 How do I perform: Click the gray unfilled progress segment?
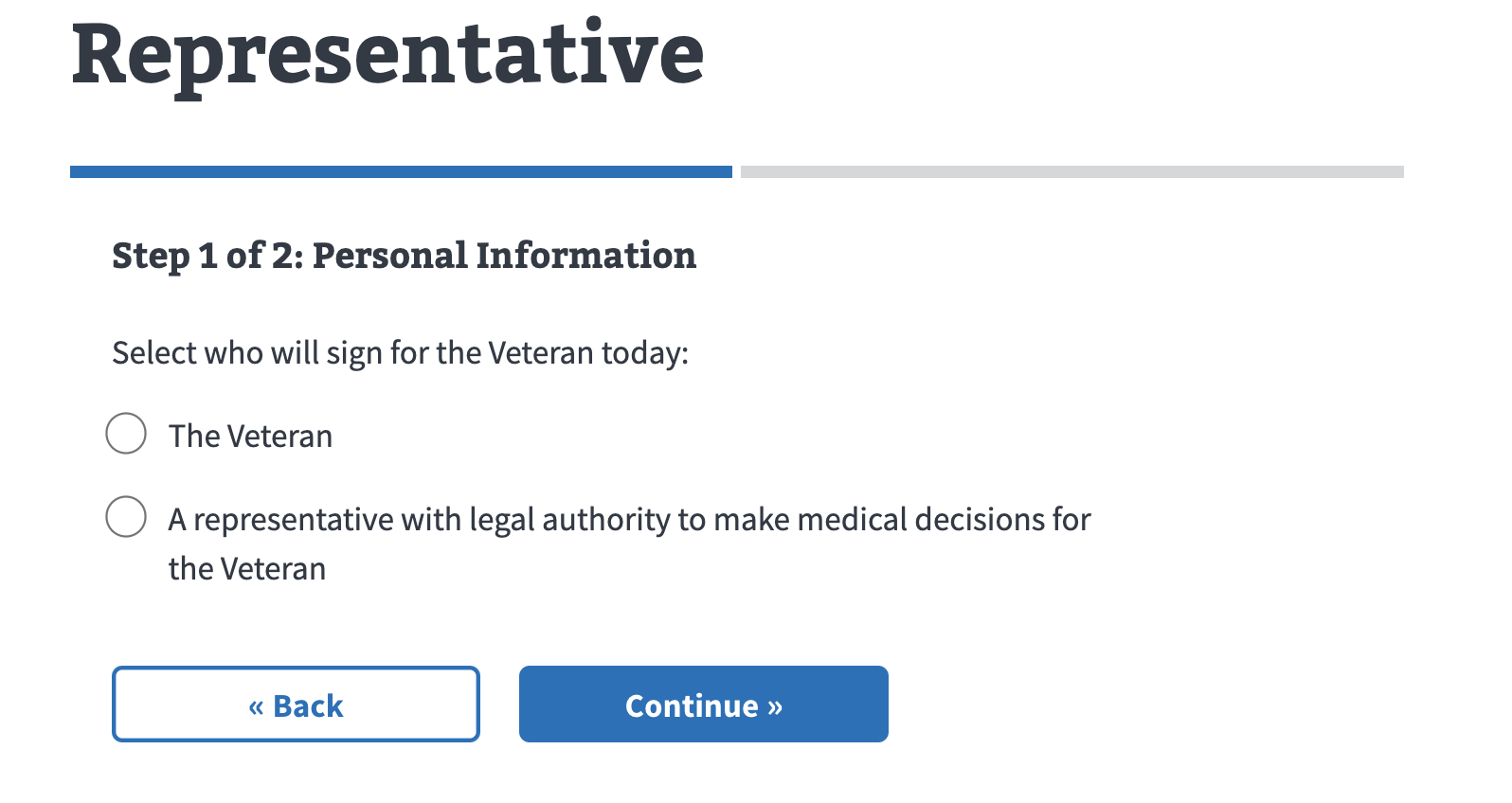click(x=1071, y=171)
